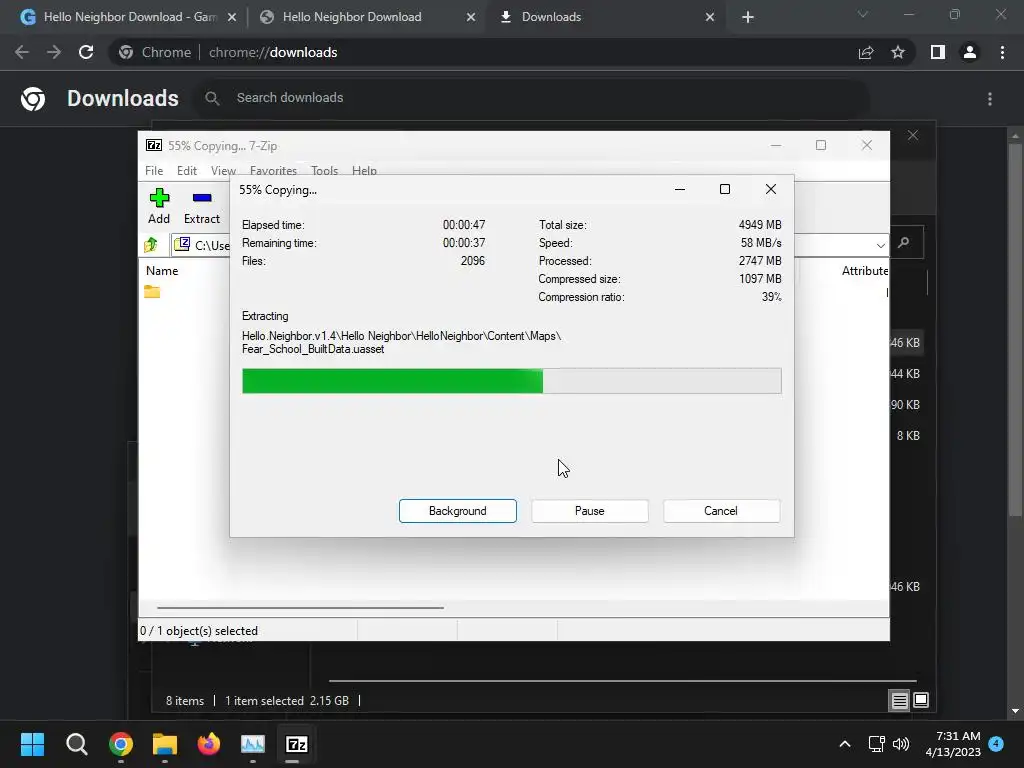Open Chrome profile avatar icon
This screenshot has width=1024, height=768.
point(970,52)
